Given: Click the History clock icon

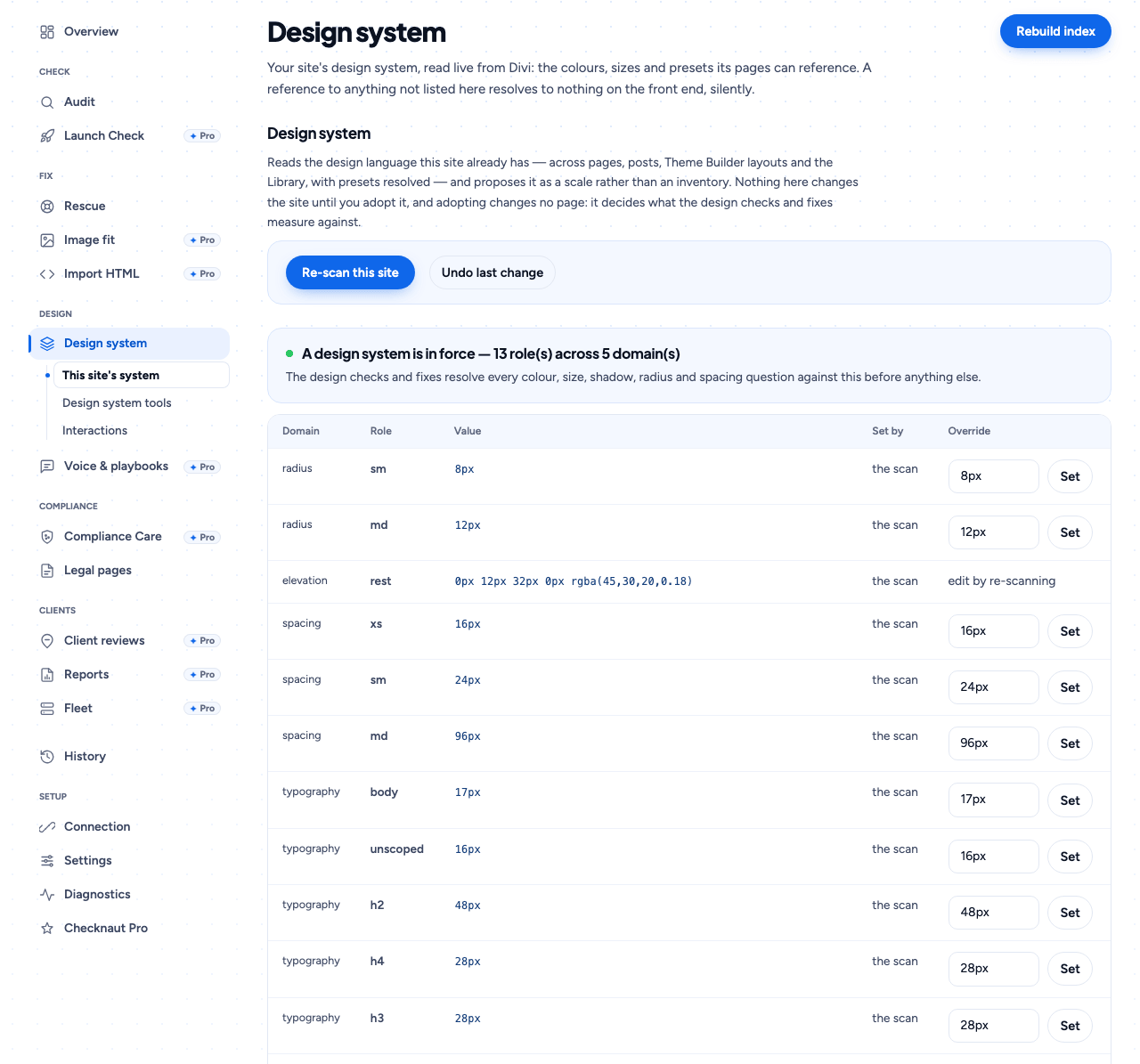Looking at the screenshot, I should (47, 757).
